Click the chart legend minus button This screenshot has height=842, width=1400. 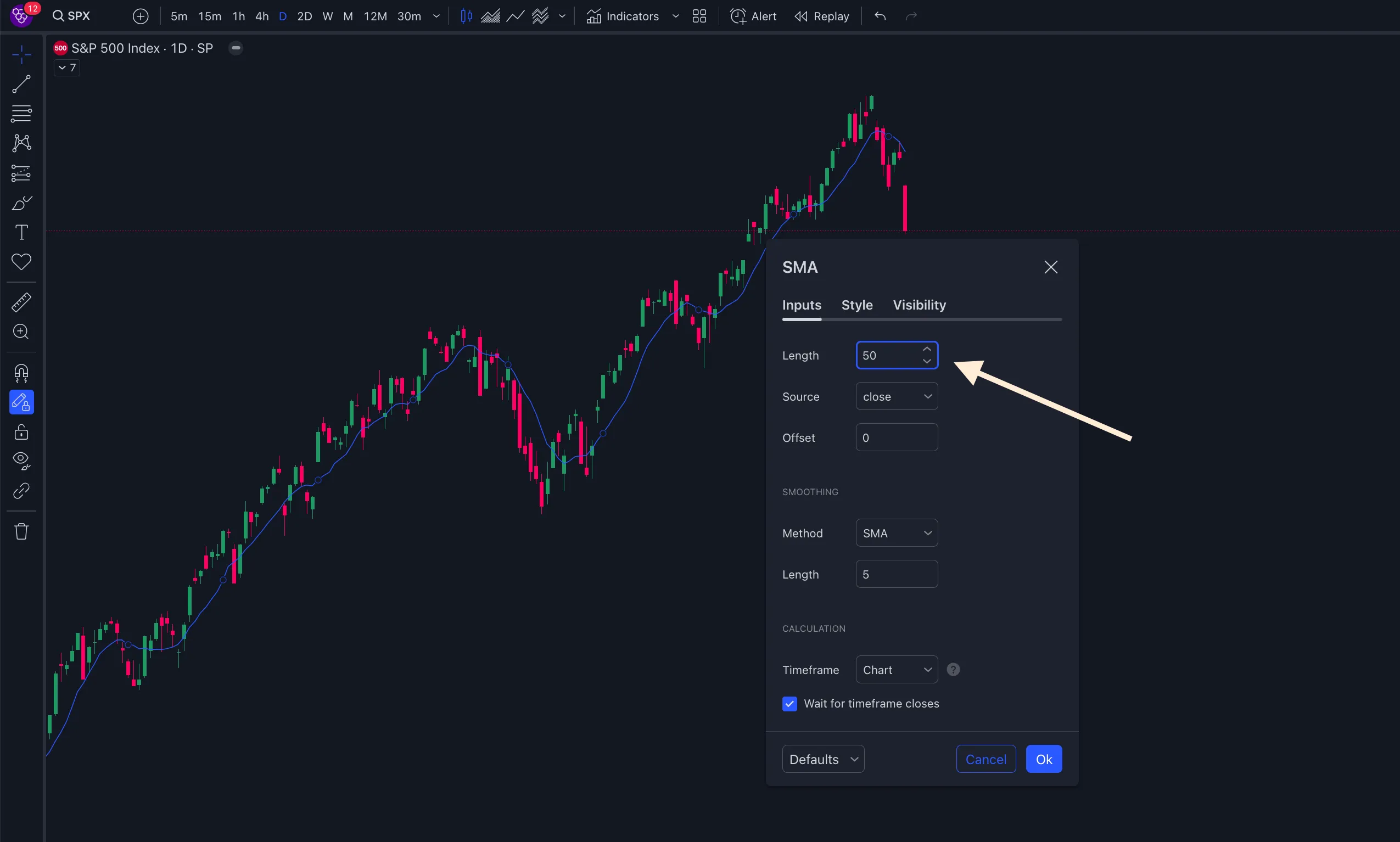236,48
